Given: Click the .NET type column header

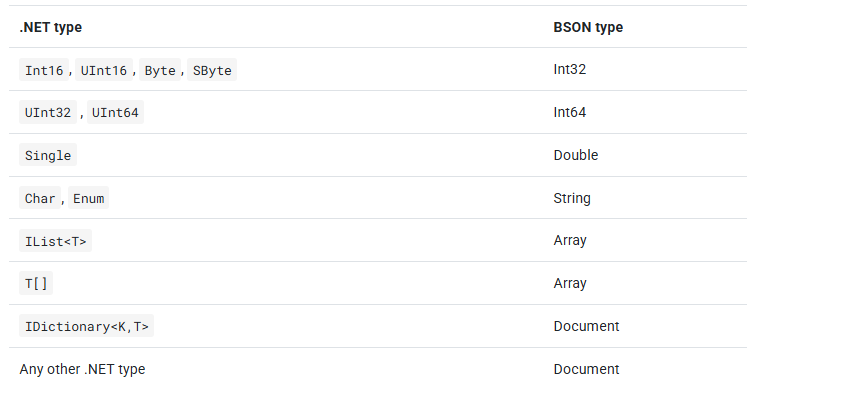Looking at the screenshot, I should [x=51, y=27].
